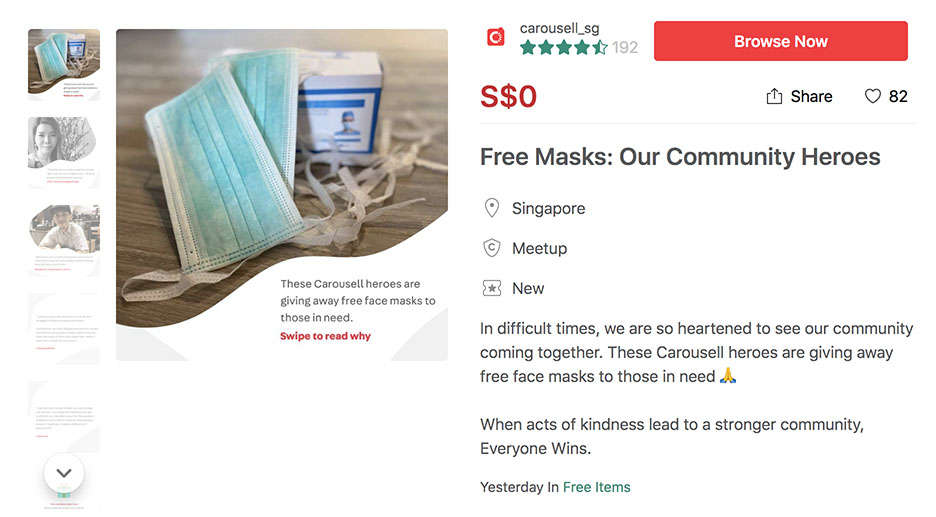The image size is (936, 517).
Task: Like the listing with the heart icon
Action: [x=873, y=96]
